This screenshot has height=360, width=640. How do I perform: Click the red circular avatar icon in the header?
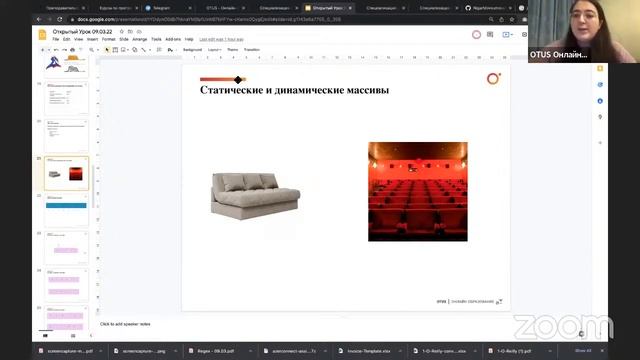click(x=476, y=35)
